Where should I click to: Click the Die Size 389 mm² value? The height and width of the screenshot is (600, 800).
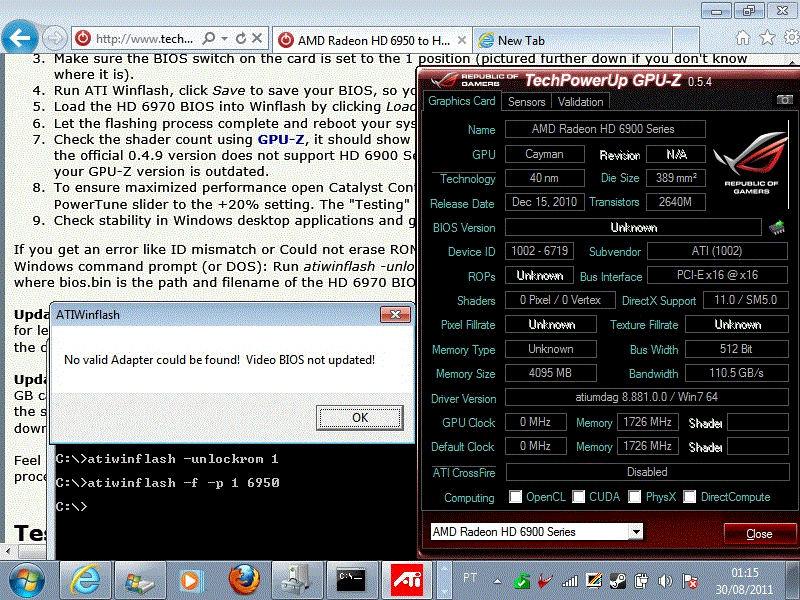[676, 178]
